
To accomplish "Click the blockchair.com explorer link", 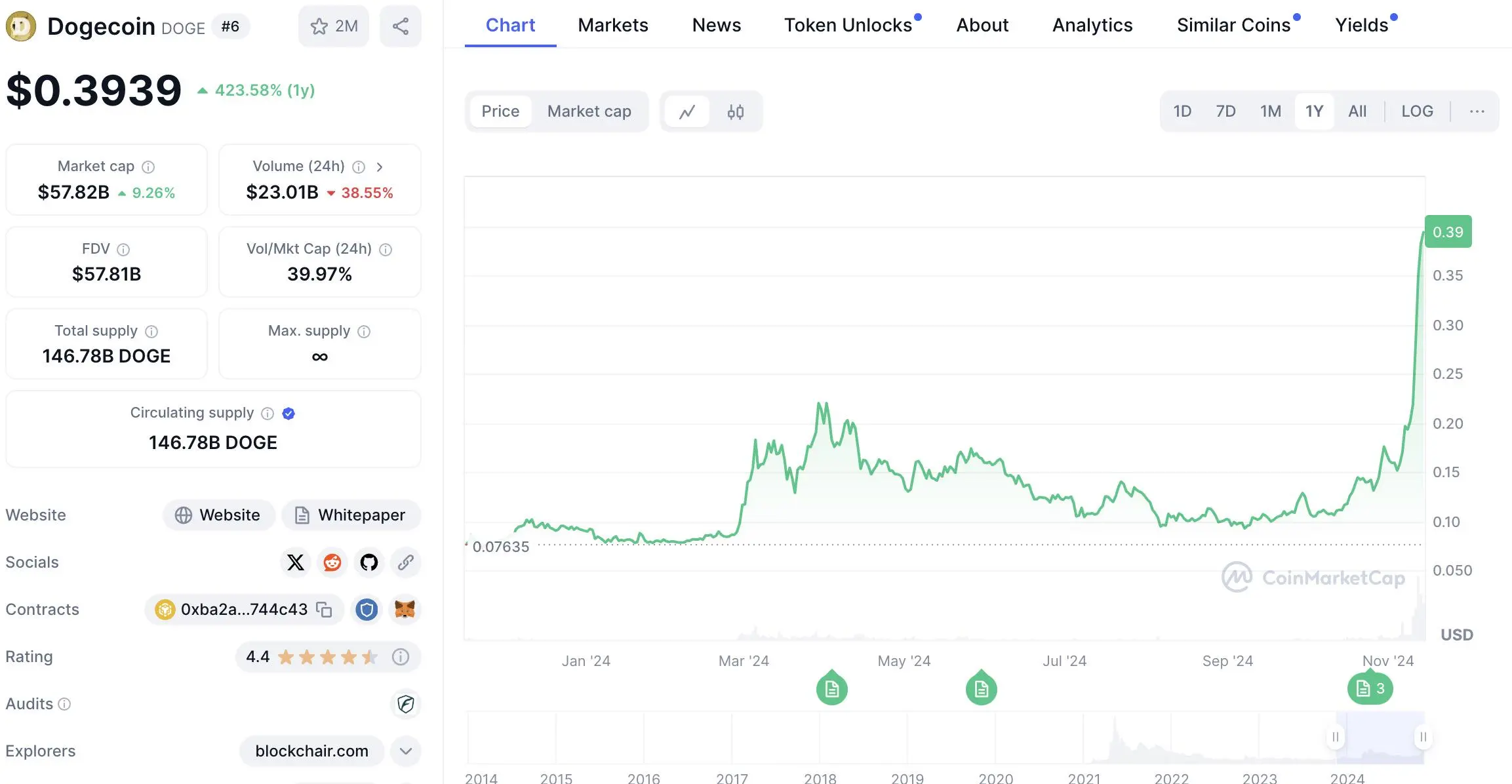I will click(x=311, y=751).
